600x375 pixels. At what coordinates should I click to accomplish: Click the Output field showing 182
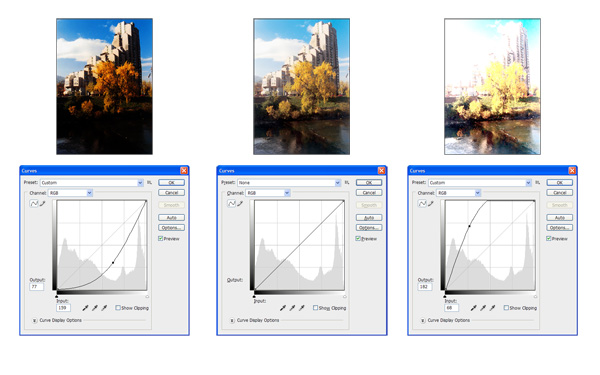(x=424, y=287)
